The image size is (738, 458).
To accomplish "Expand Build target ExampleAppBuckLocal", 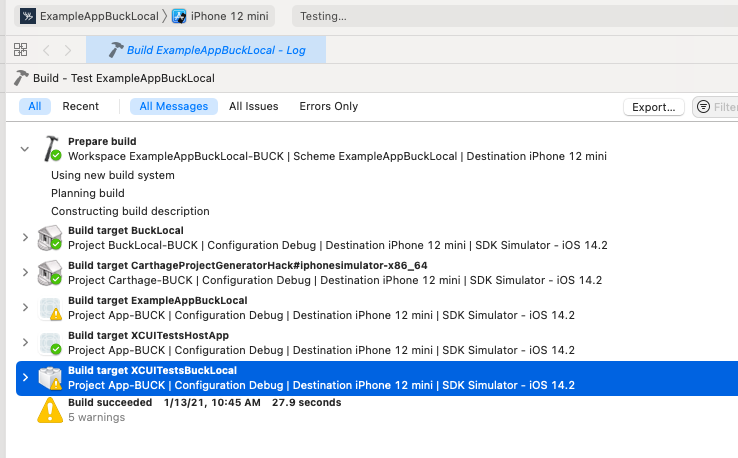I will point(25,307).
